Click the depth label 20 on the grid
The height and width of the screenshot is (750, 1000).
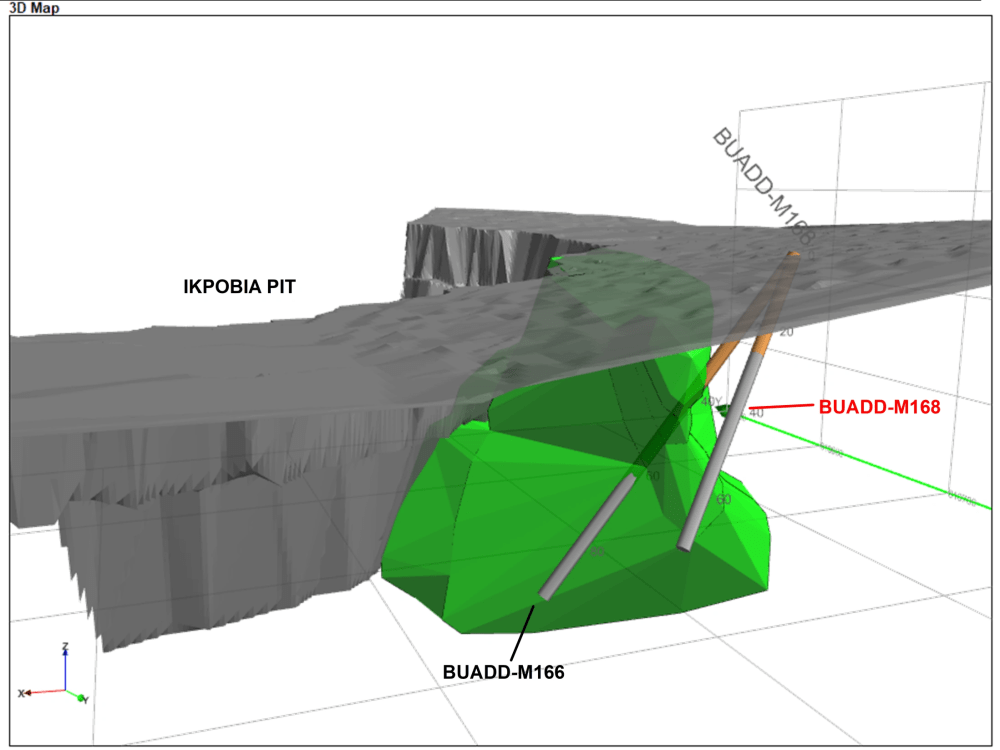pos(788,332)
